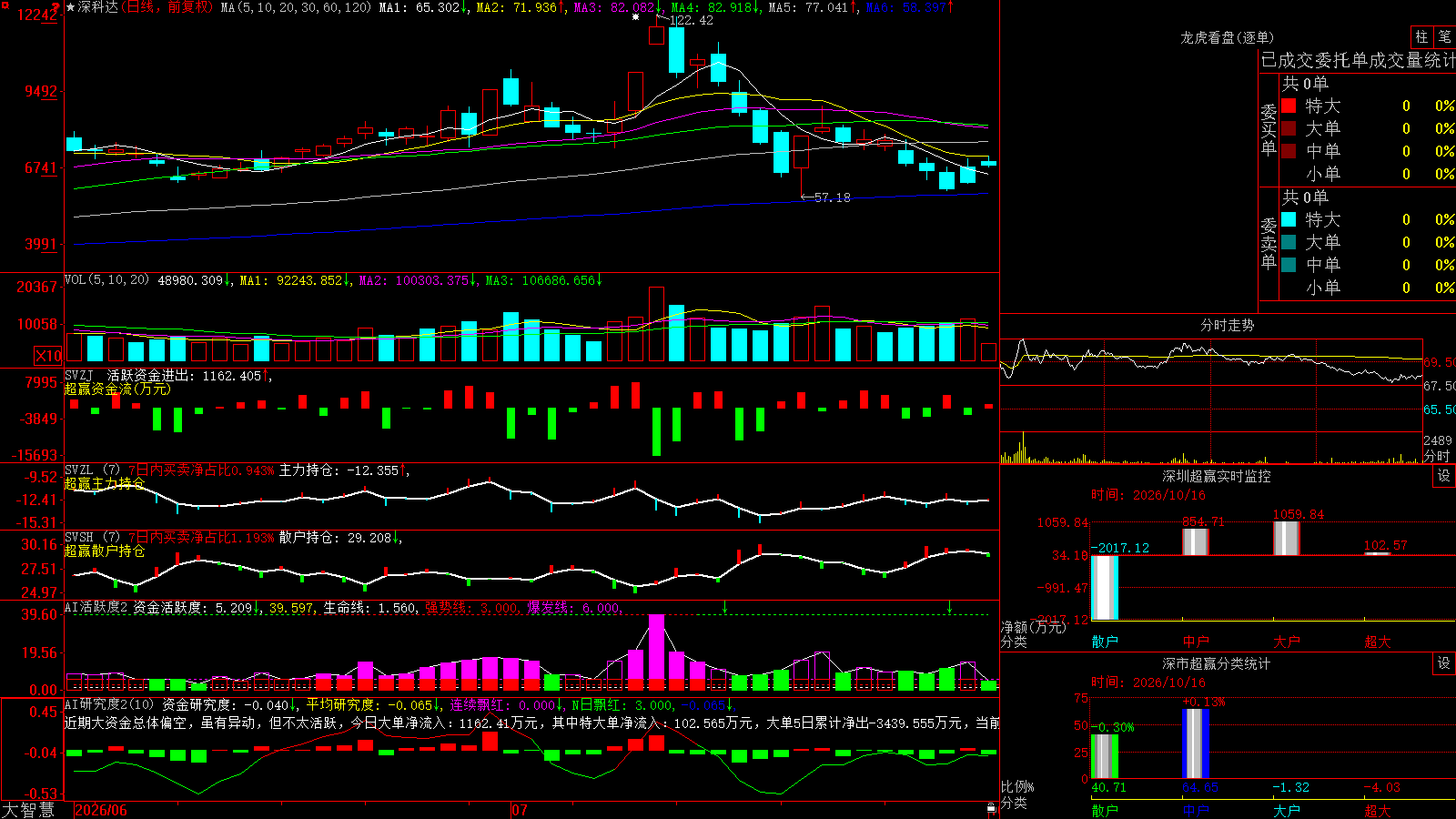Click the 分时走势 panel title

pos(1228,325)
